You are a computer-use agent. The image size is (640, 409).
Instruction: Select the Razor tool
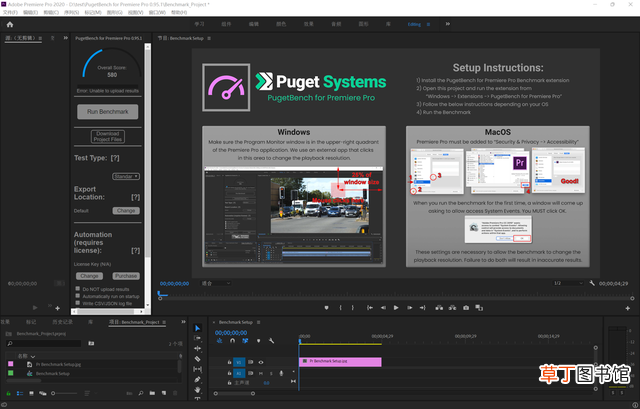coord(198,359)
